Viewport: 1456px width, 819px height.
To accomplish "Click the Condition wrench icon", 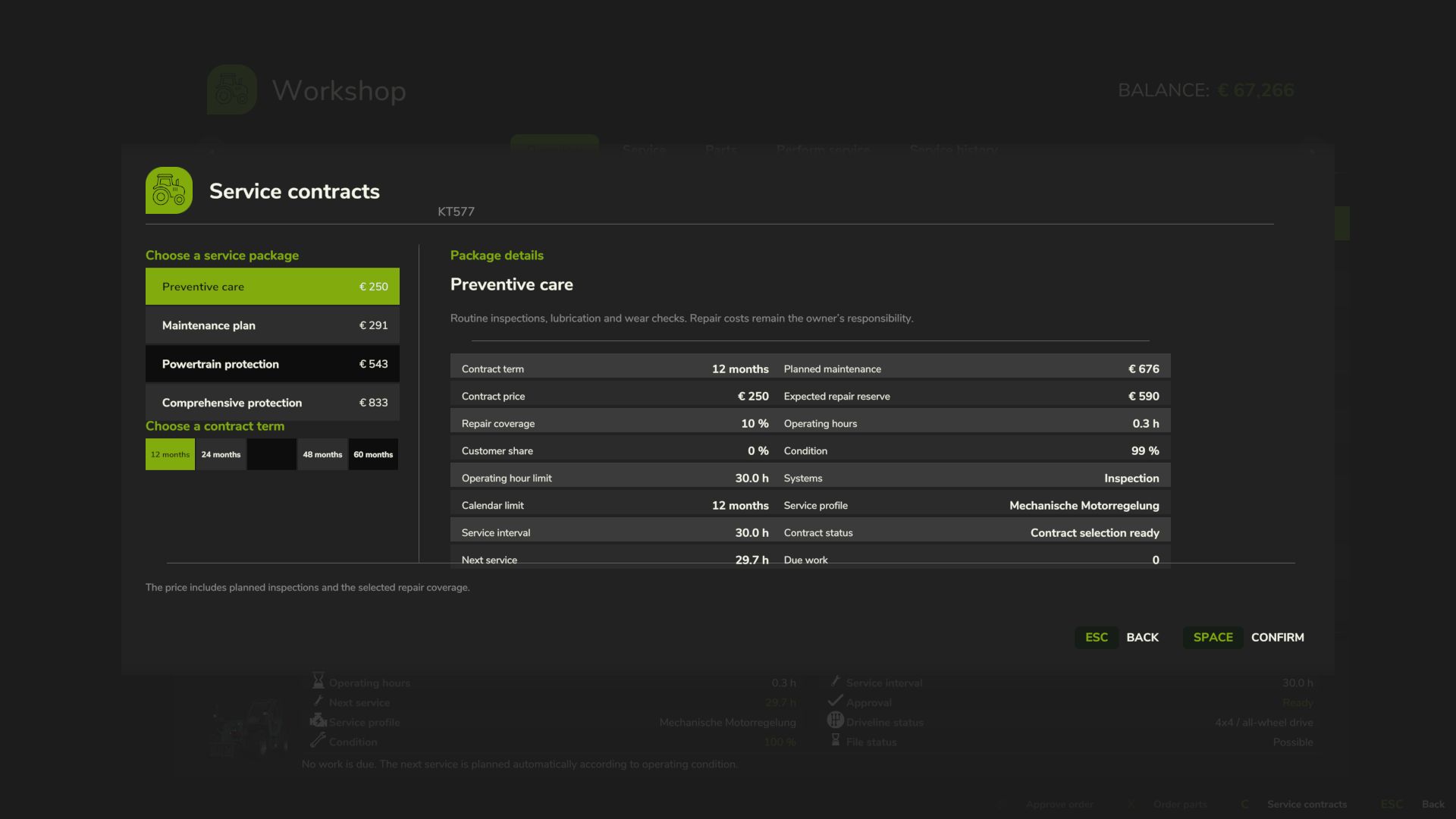I will [318, 740].
